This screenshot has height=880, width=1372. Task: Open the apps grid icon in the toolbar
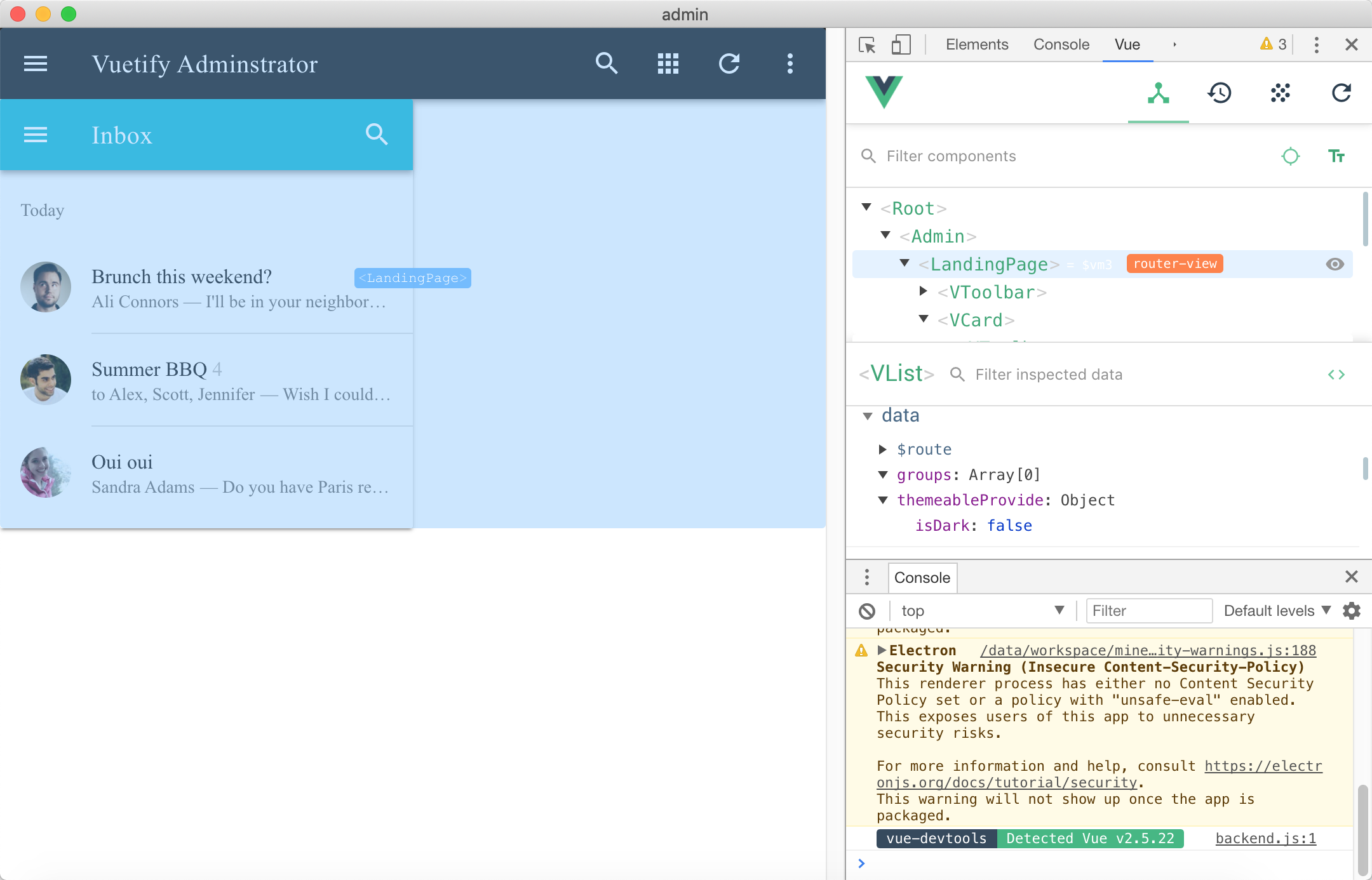[667, 63]
